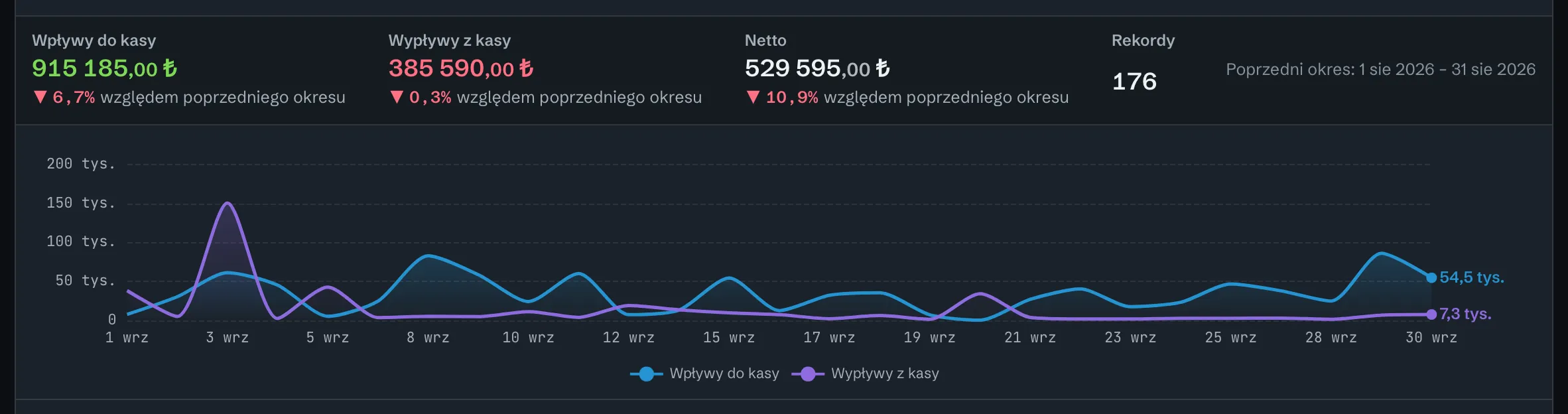Toggle the Wypływy z kasy legend series
1568x414 pixels.
(x=865, y=374)
